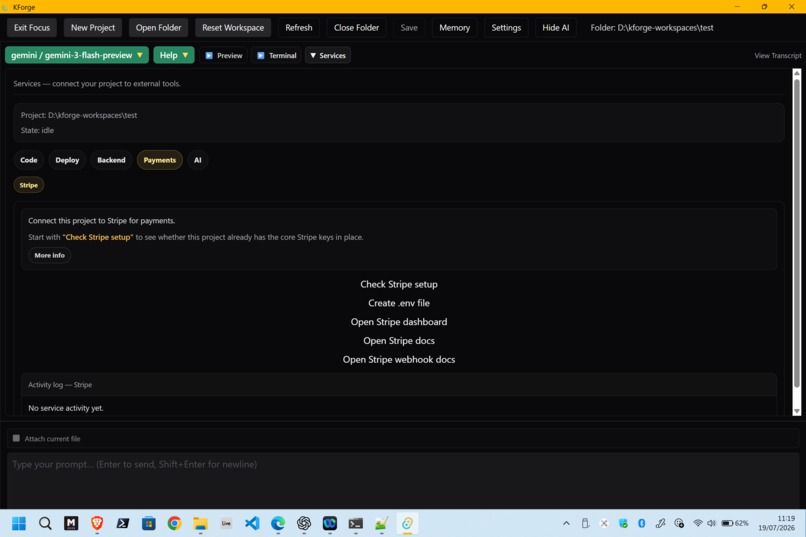Launch PowerShell from the taskbar
The image size is (806, 537).
[x=123, y=523]
